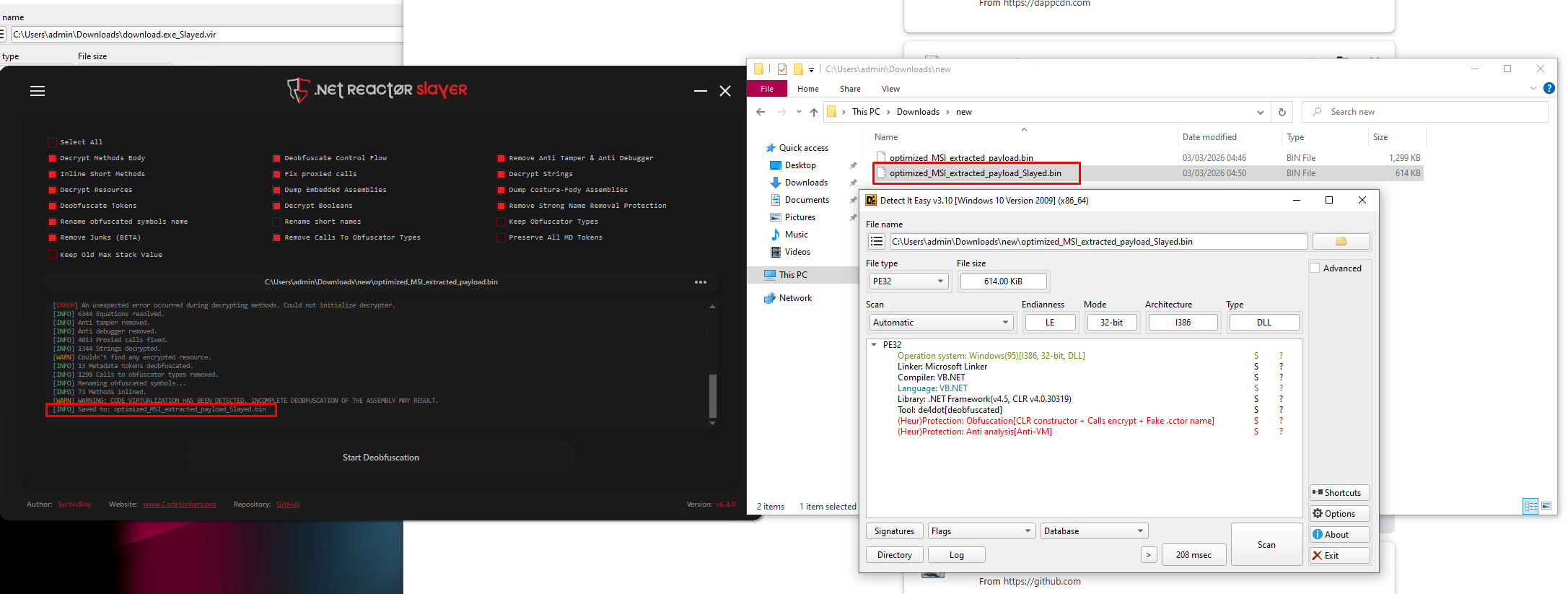Screen dimensions: 1568x594
Task: Click the folder browse button in Detect It Easy
Action: tap(1341, 242)
